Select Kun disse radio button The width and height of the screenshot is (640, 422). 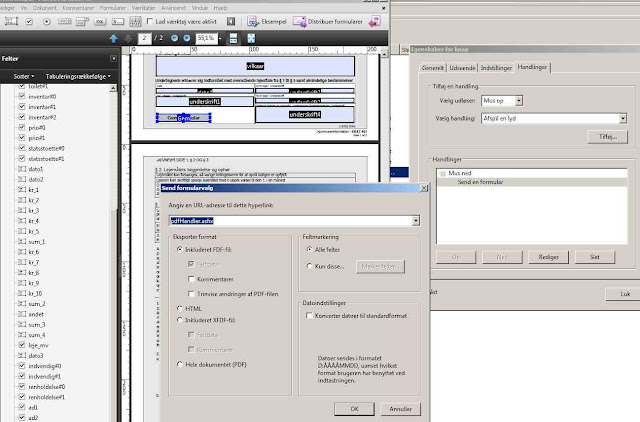point(309,266)
